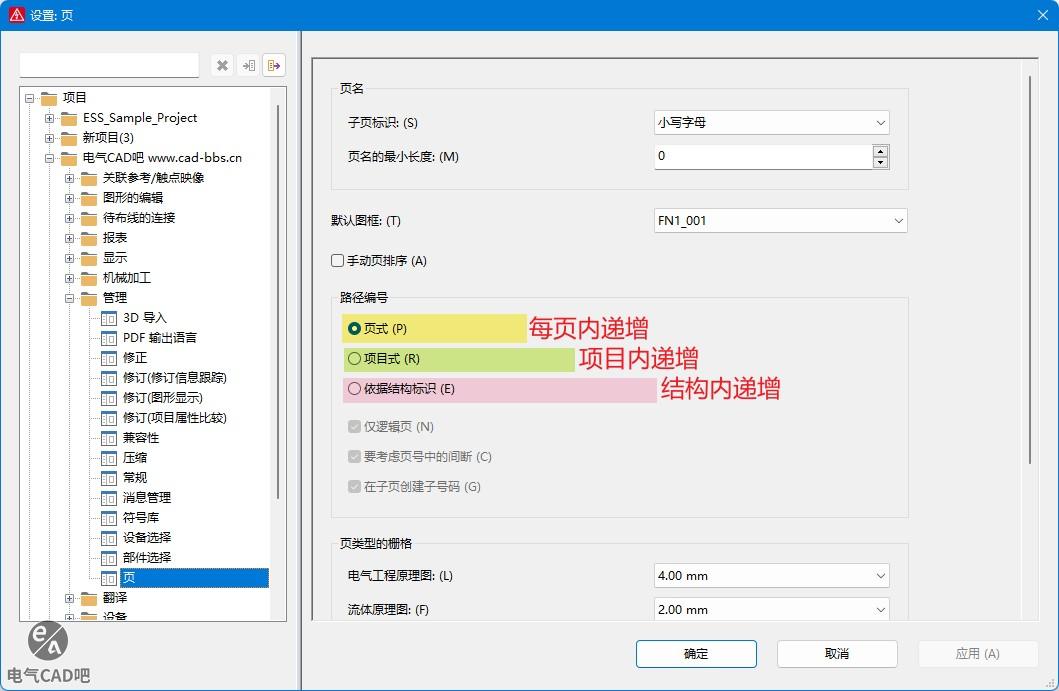Click the folder icon of 机械加工

tap(89, 278)
